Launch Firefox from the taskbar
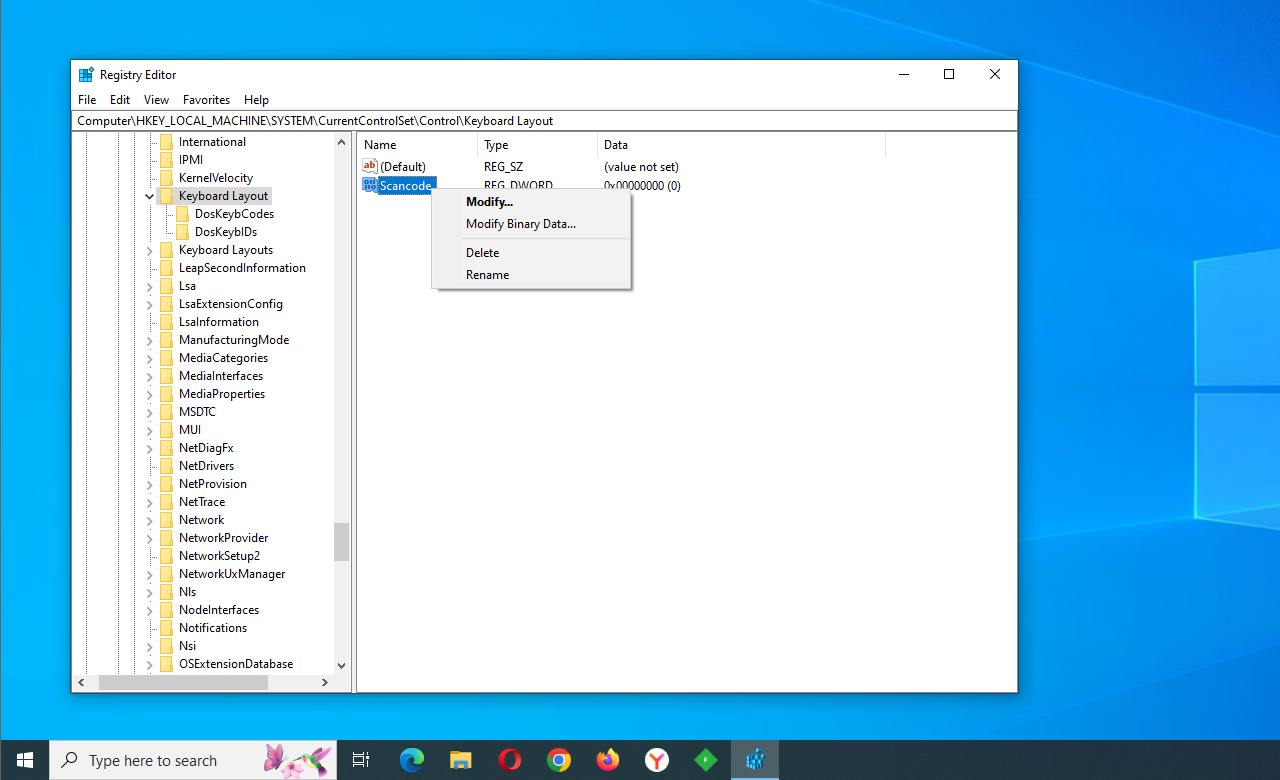Image resolution: width=1280 pixels, height=780 pixels. 608,760
